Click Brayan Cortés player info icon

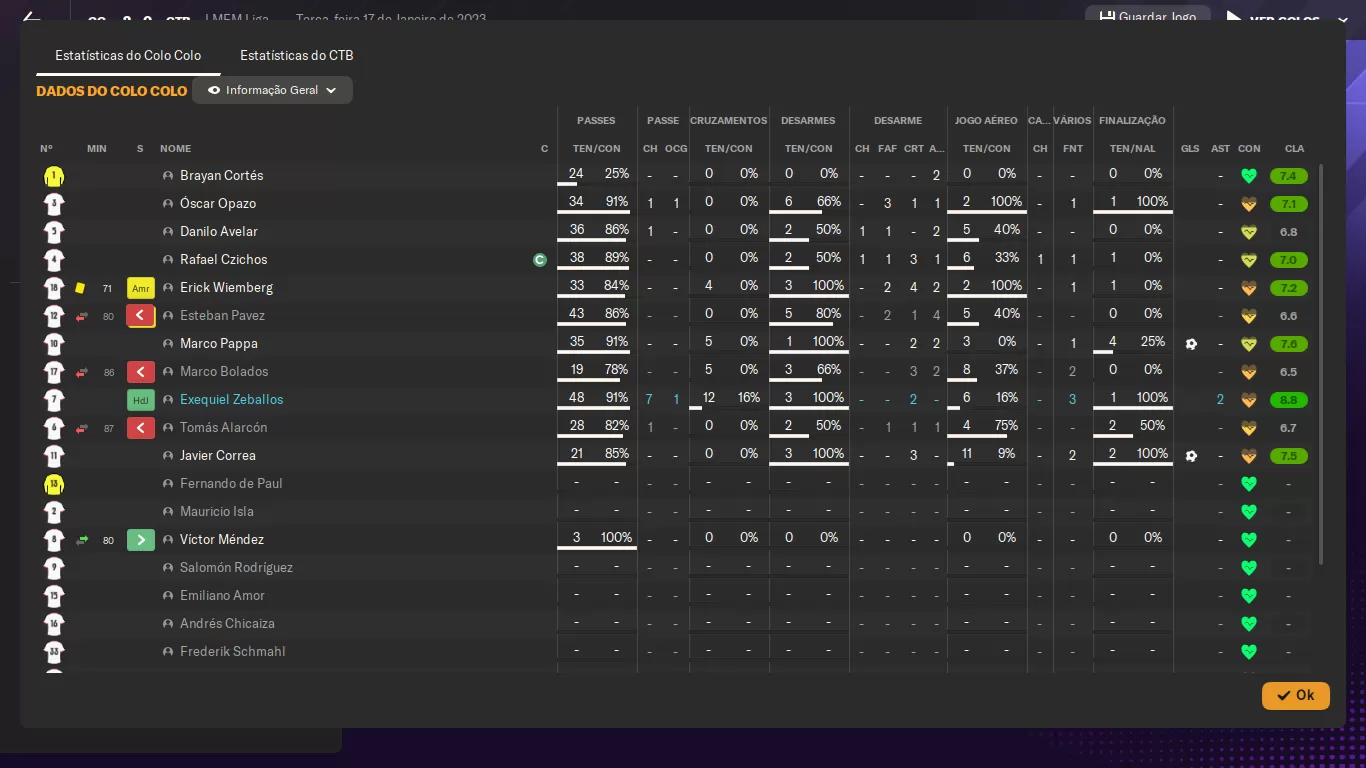pos(168,176)
